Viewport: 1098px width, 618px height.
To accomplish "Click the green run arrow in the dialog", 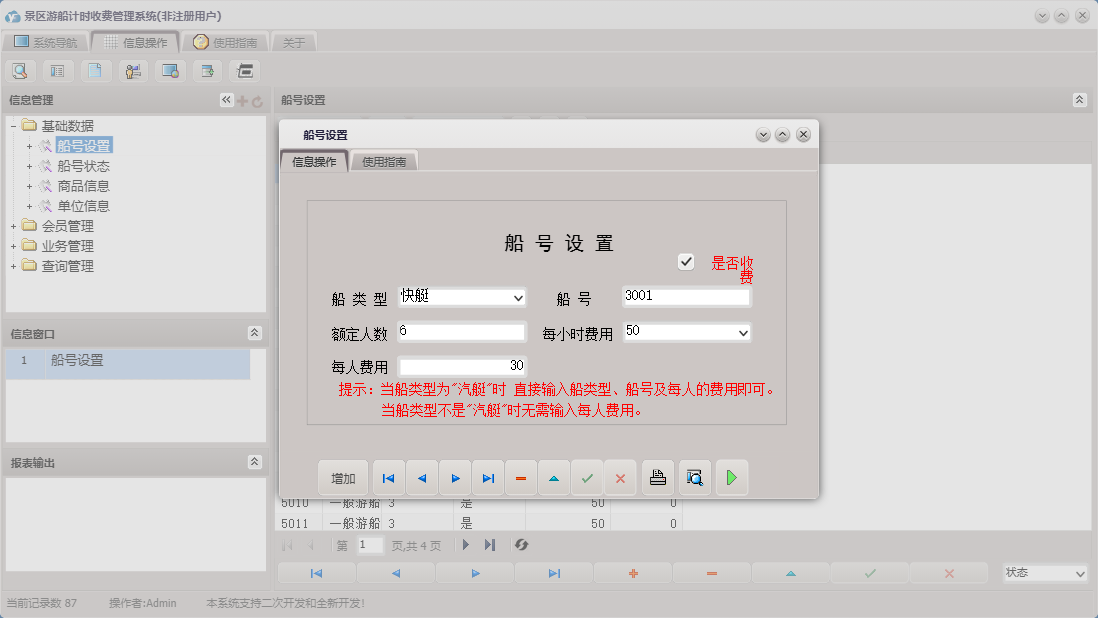I will click(731, 477).
